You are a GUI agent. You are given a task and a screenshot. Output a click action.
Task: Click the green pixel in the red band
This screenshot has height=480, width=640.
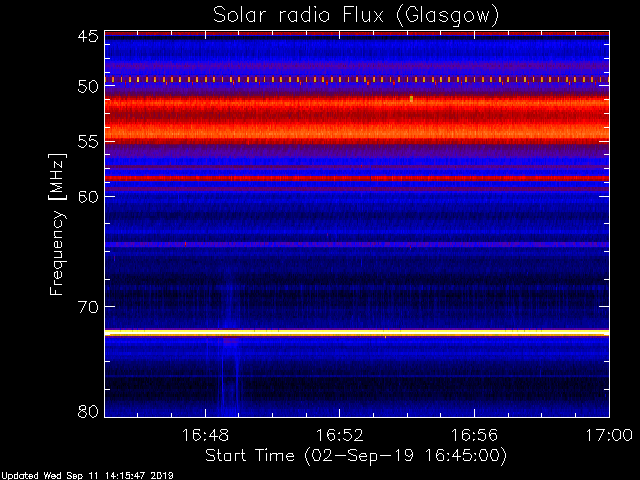coord(411,99)
